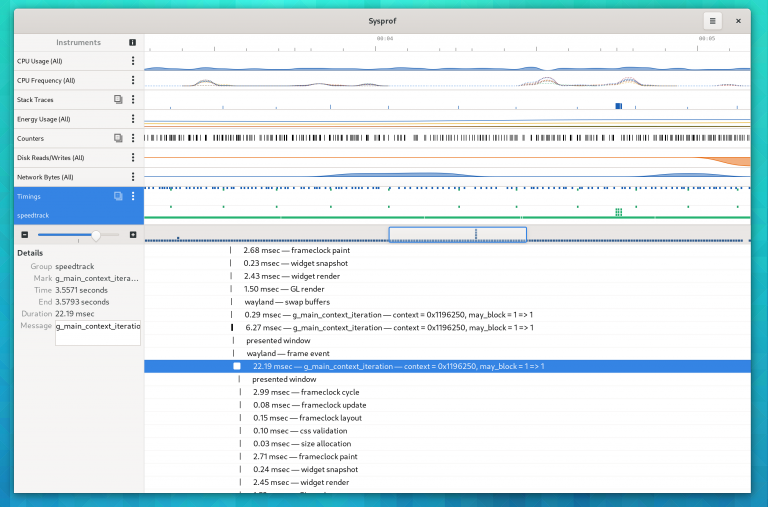Click the zoom level slider handle
Viewport: 768px width, 507px height.
pos(95,234)
